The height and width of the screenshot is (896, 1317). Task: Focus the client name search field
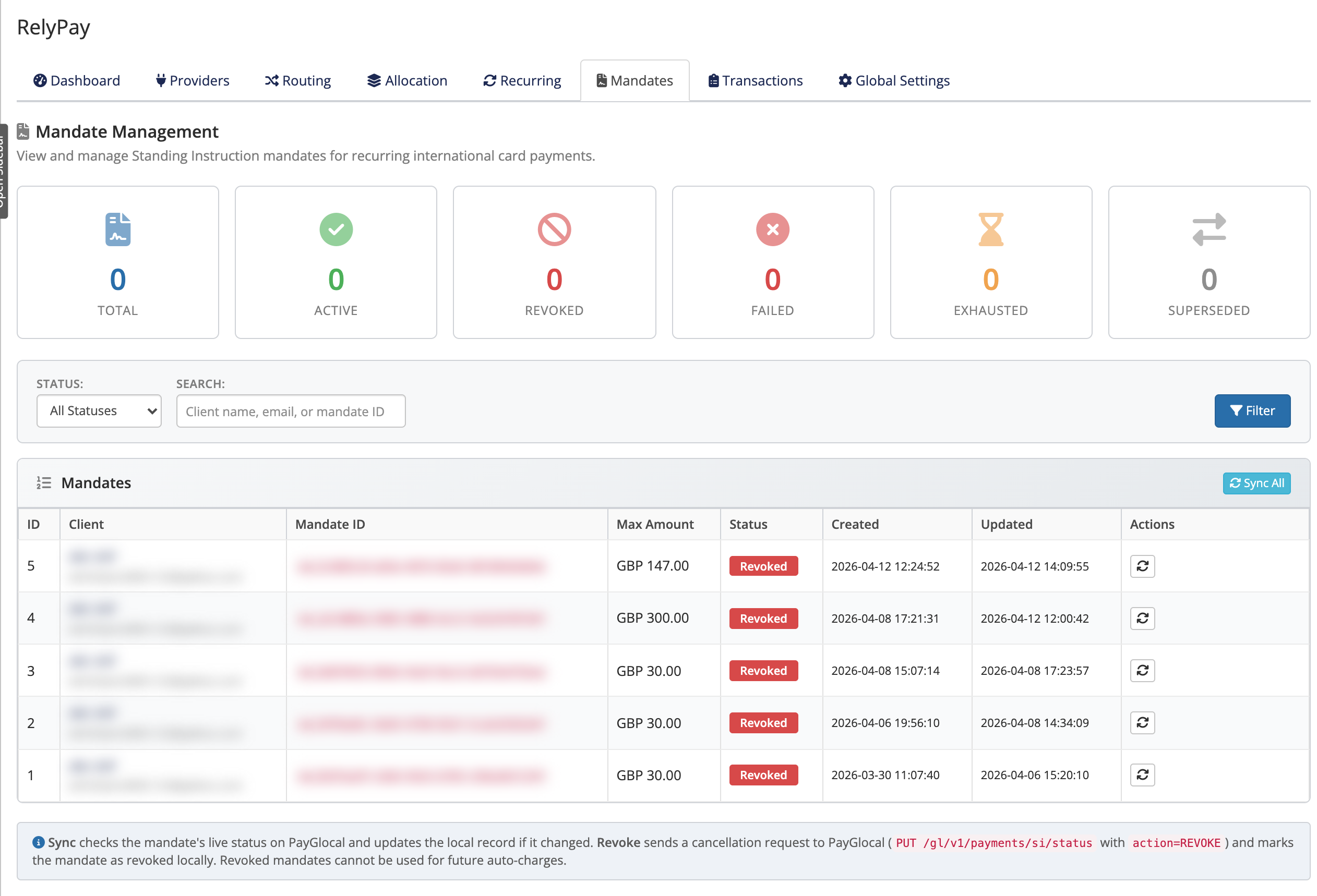click(291, 410)
